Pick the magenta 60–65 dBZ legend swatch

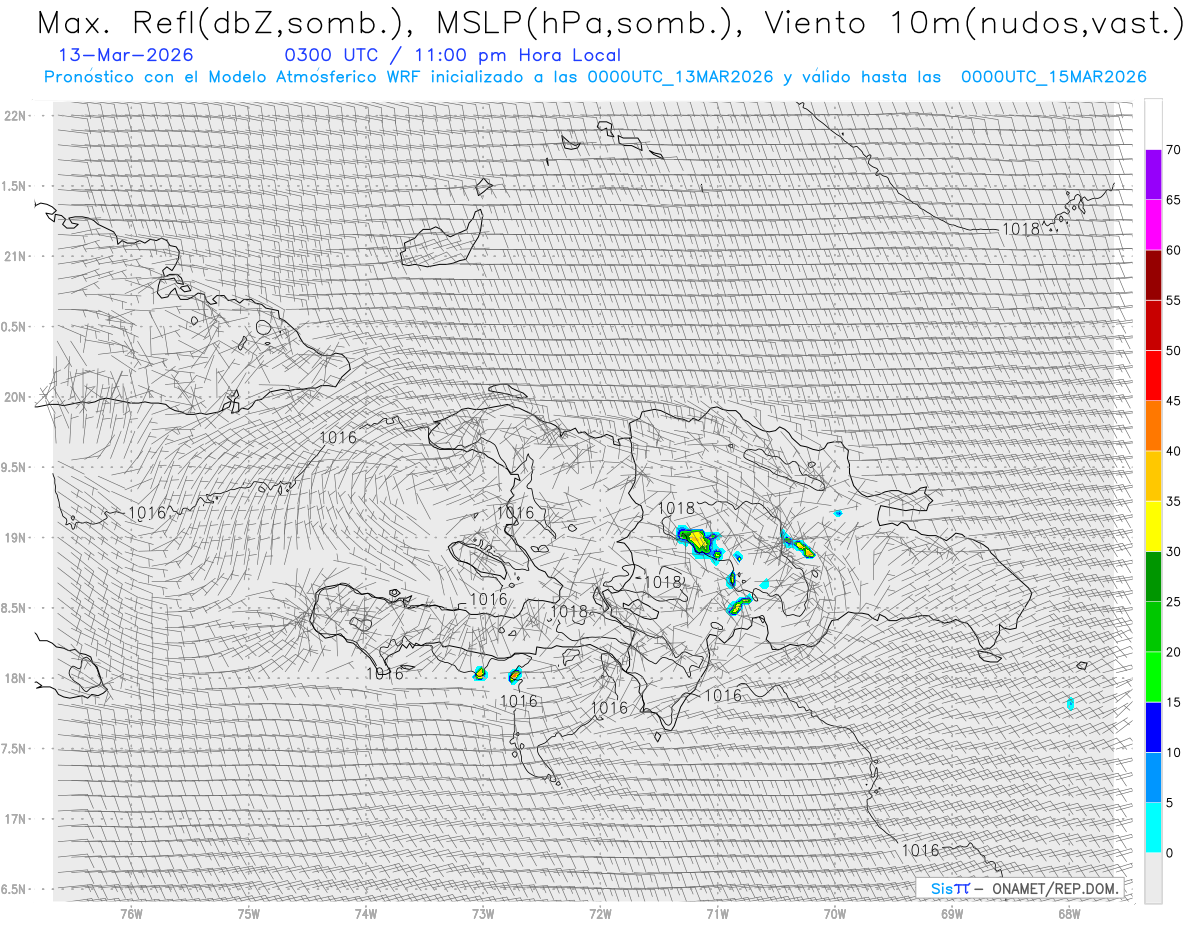(x=1153, y=225)
